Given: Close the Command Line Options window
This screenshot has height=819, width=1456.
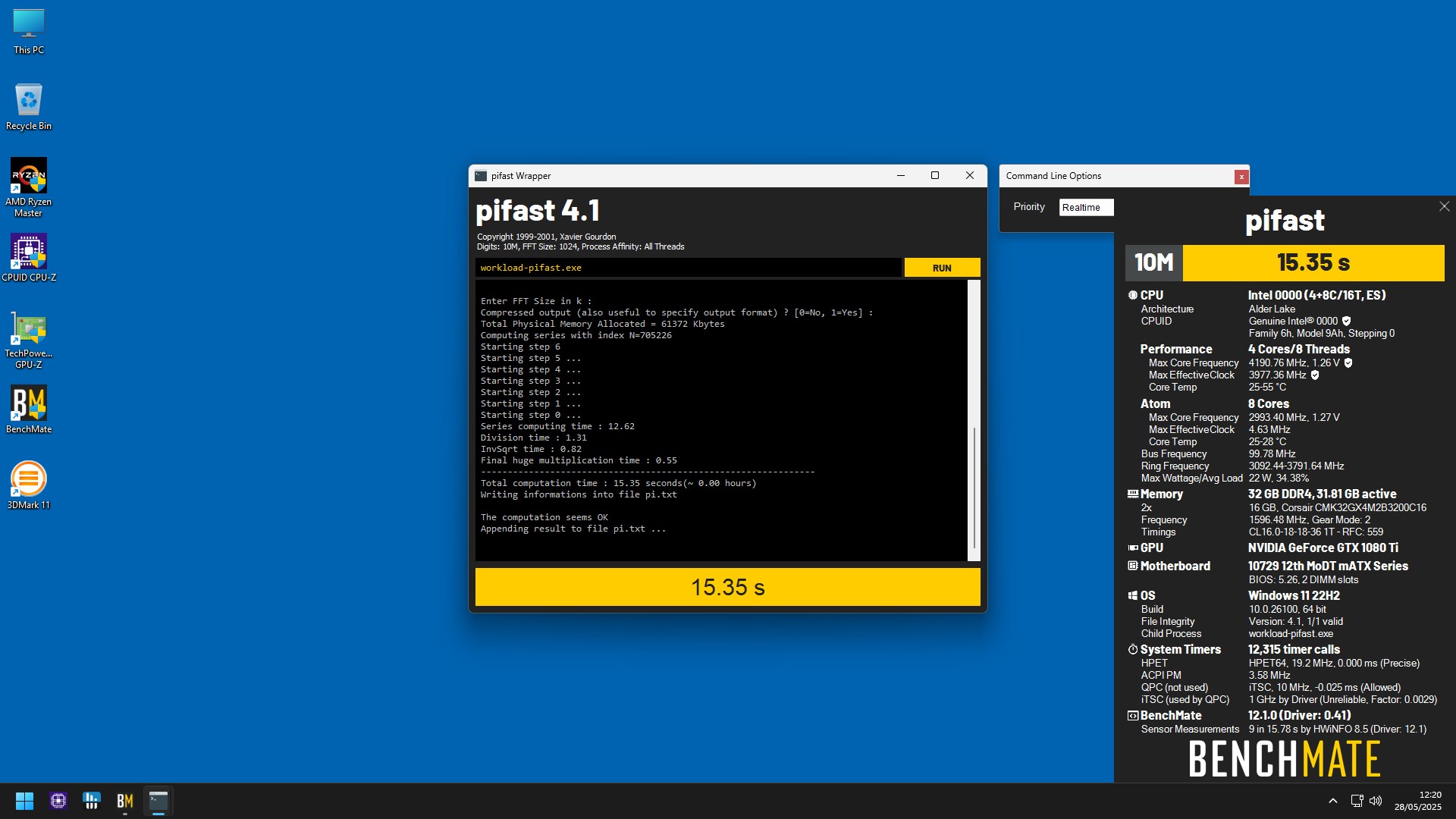Looking at the screenshot, I should [x=1241, y=177].
